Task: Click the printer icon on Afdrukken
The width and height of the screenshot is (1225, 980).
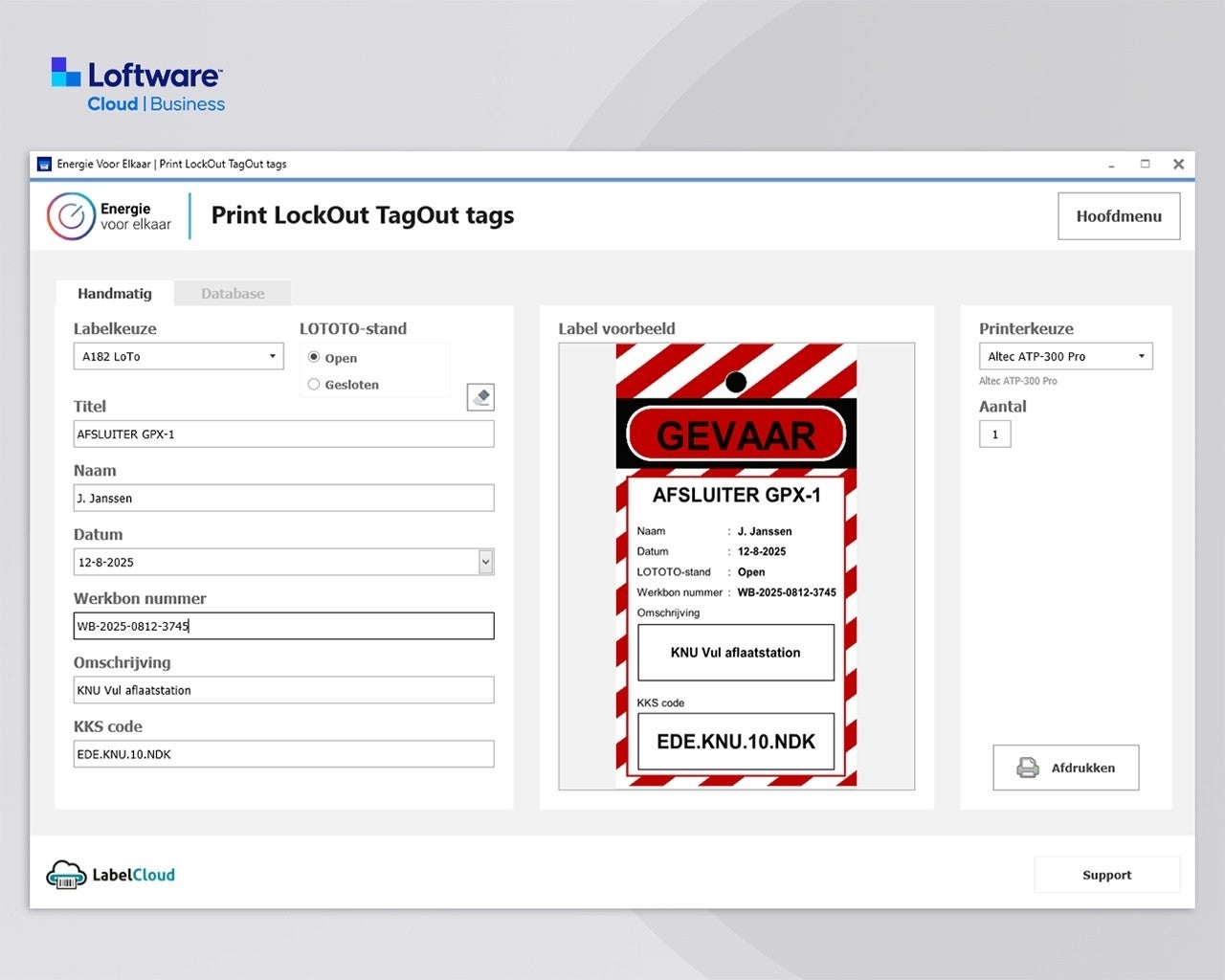Action: point(1027,768)
